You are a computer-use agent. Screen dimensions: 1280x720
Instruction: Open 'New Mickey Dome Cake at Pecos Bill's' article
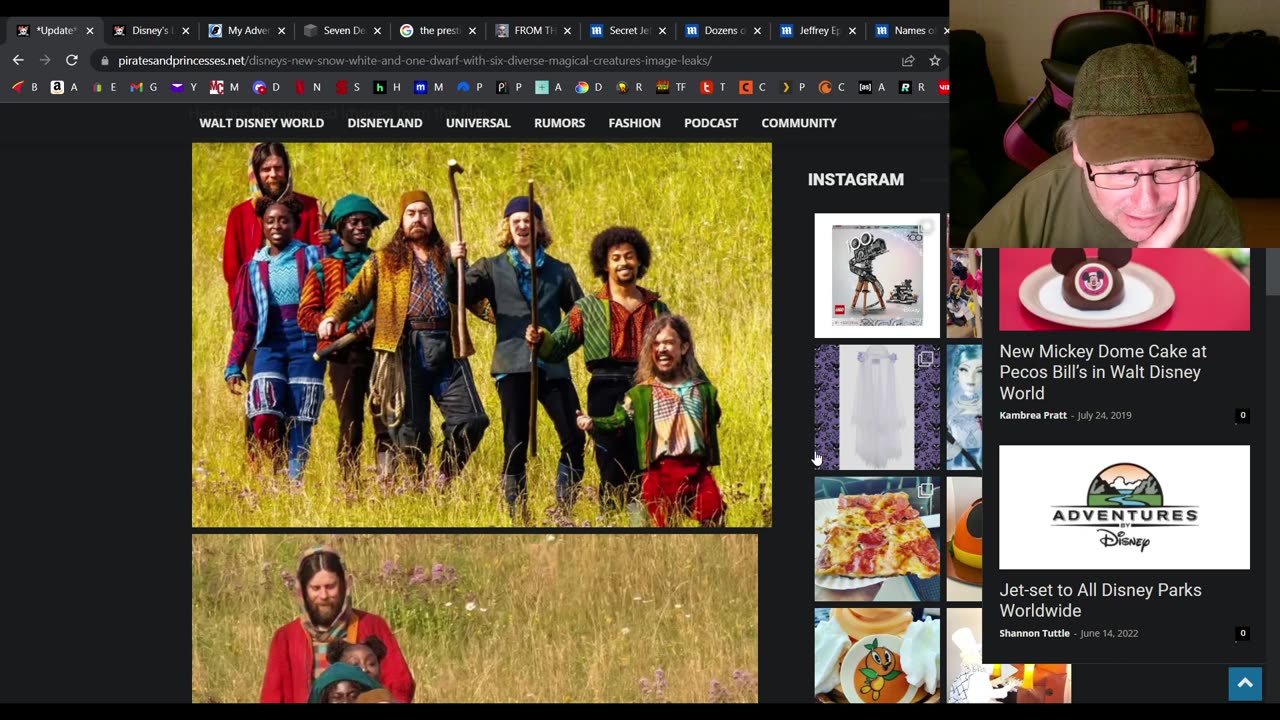pyautogui.click(x=1103, y=372)
